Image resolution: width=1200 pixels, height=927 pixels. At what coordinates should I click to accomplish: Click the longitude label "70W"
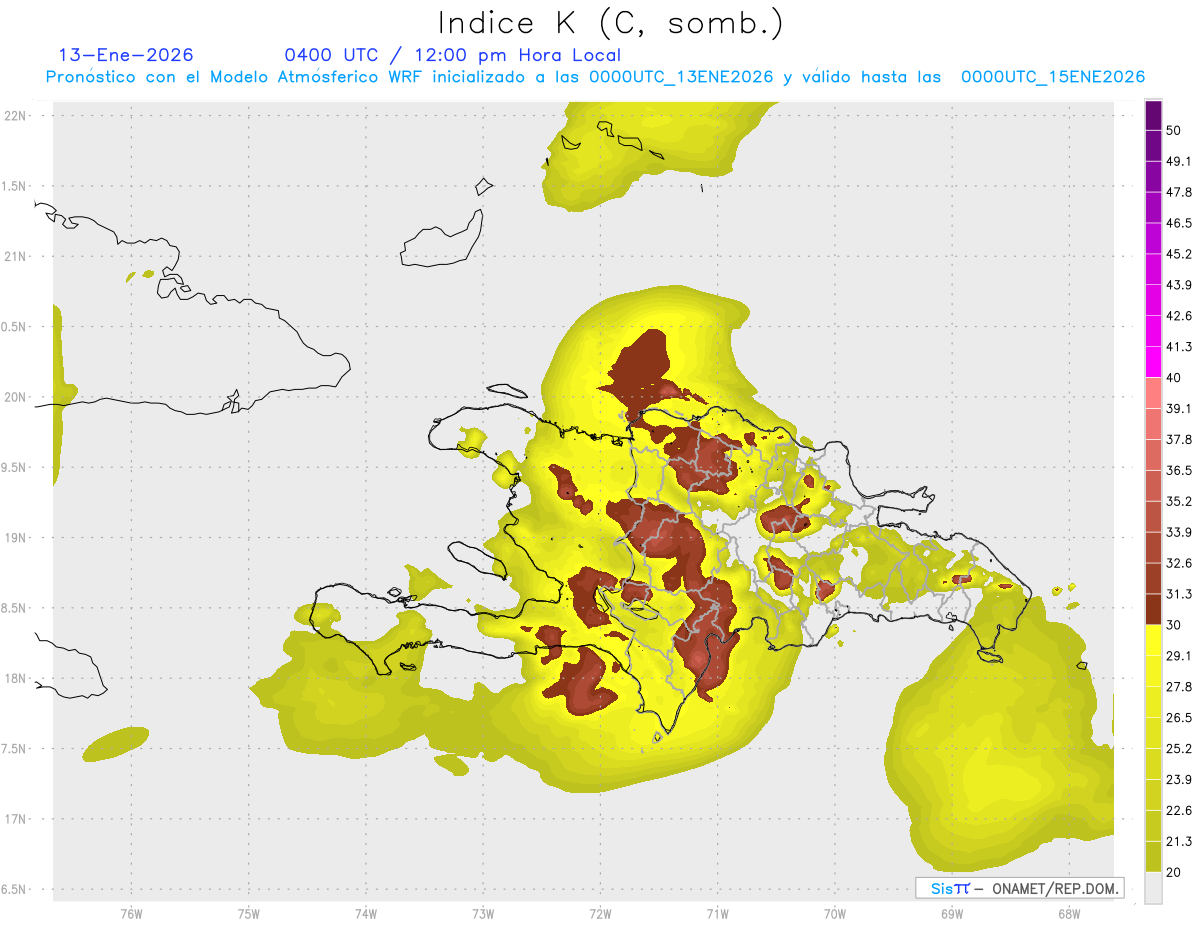point(834,913)
